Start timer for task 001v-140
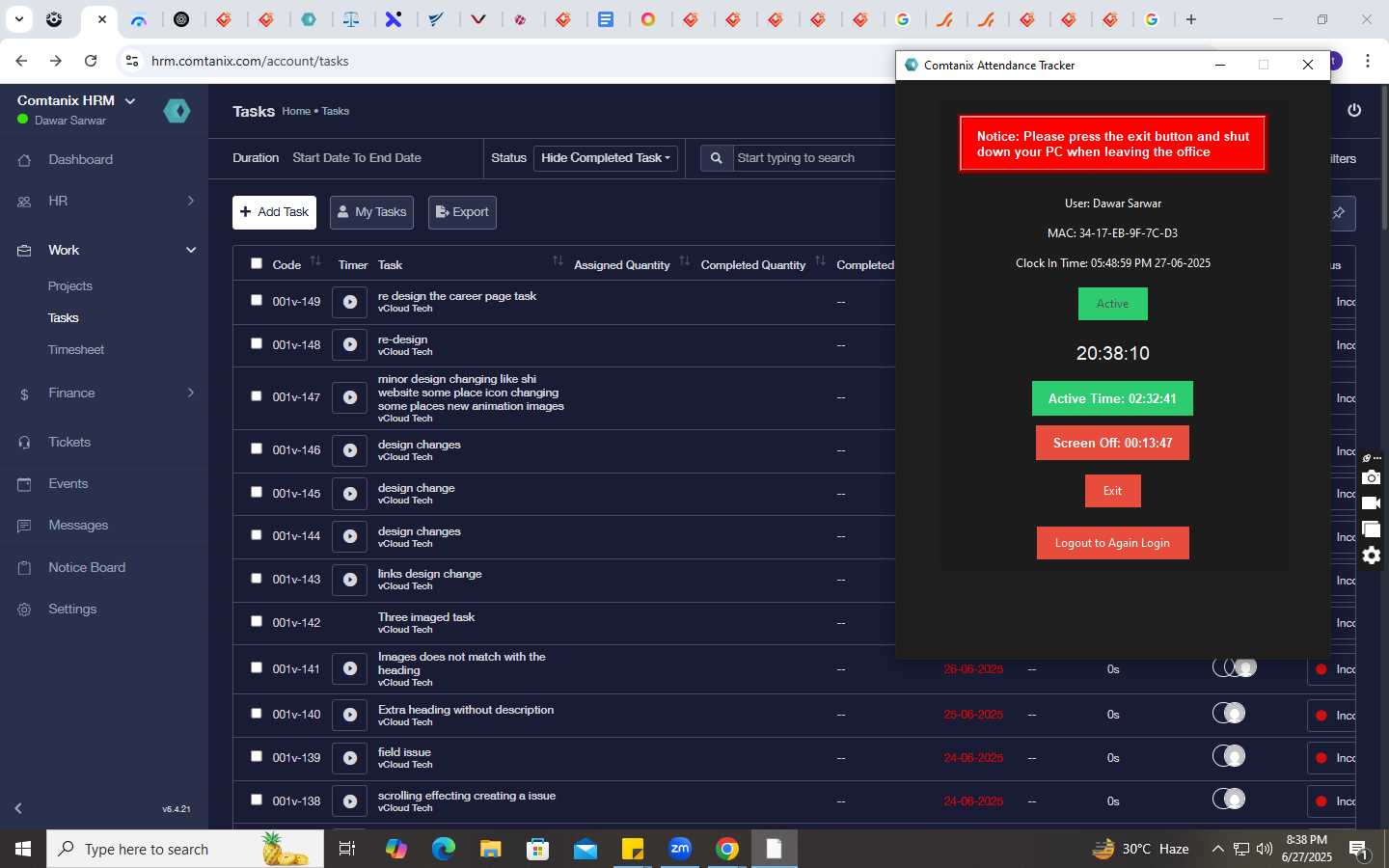The height and width of the screenshot is (868, 1389). coord(349,715)
